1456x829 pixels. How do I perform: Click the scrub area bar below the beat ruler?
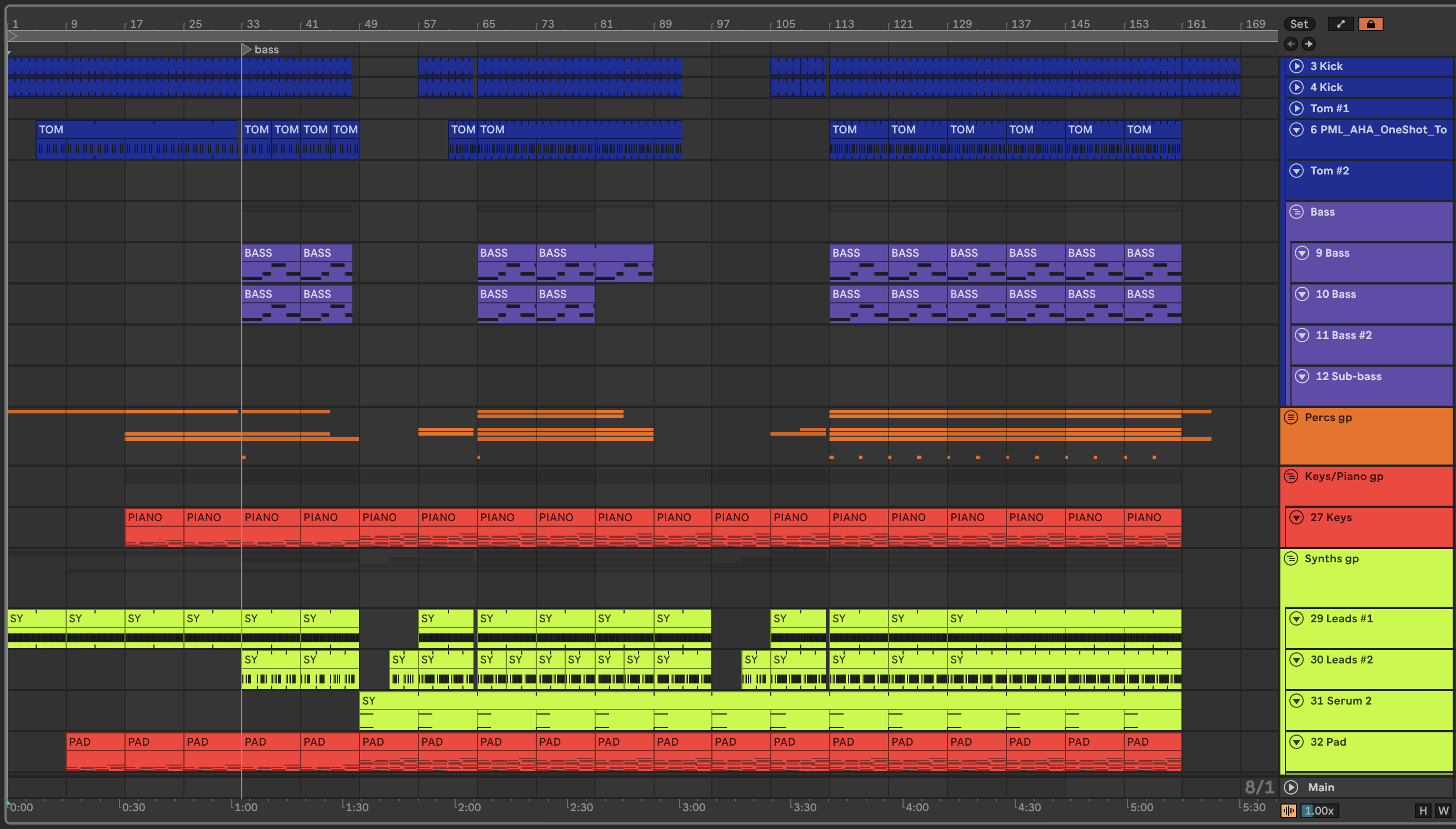coord(644,36)
